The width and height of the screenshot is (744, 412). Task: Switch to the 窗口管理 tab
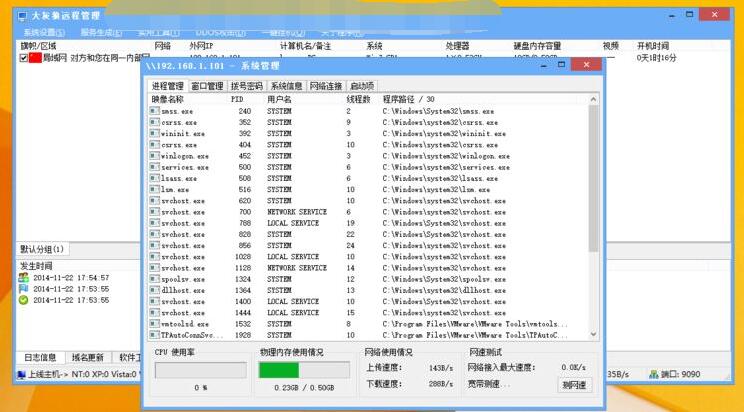[207, 87]
